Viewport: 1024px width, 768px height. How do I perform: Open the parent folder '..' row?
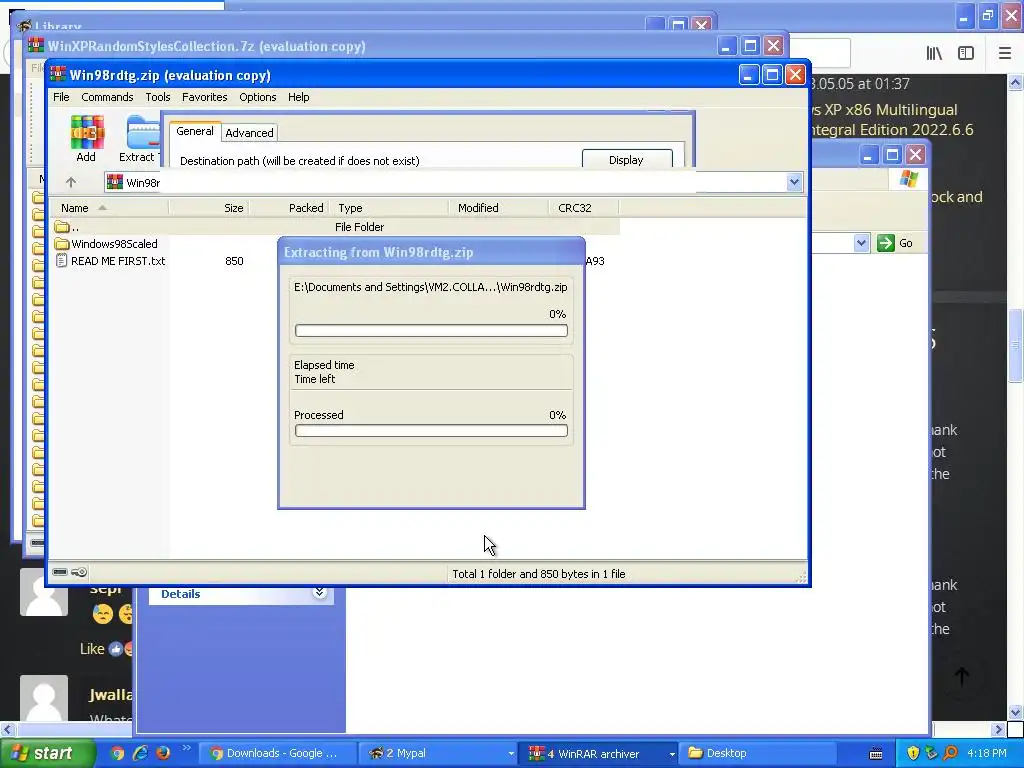336,227
